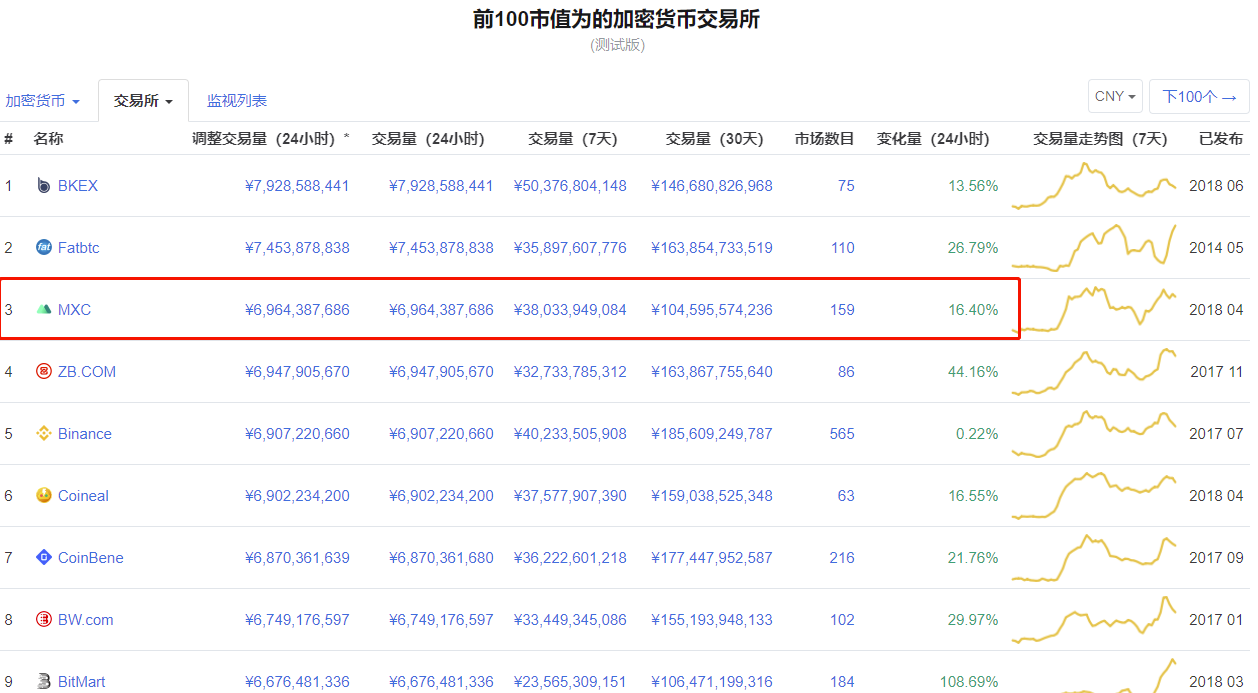The image size is (1258, 693).
Task: Open the Binance exchange link
Action: [85, 434]
